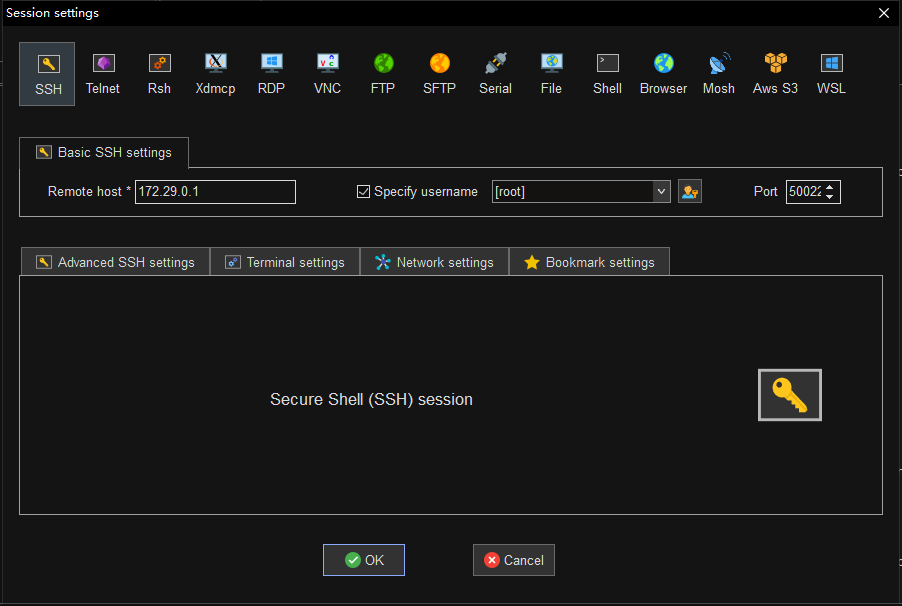Viewport: 902px width, 606px height.
Task: Click the large yellow key SSH icon
Action: 790,395
